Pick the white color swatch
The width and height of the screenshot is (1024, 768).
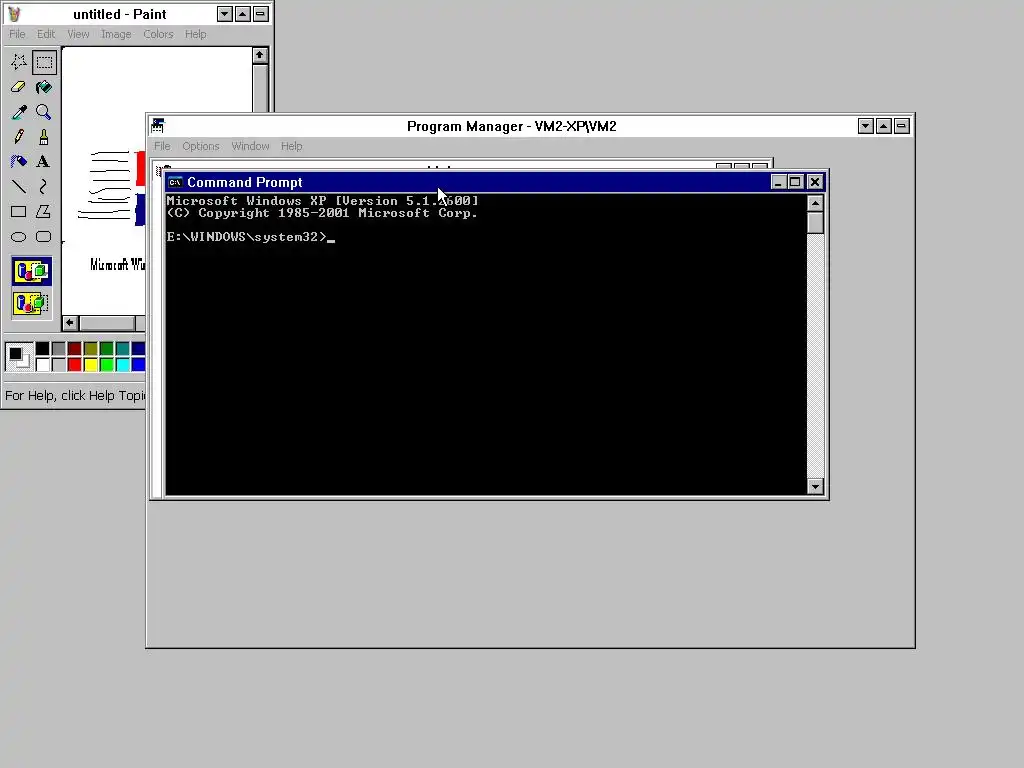(42, 364)
